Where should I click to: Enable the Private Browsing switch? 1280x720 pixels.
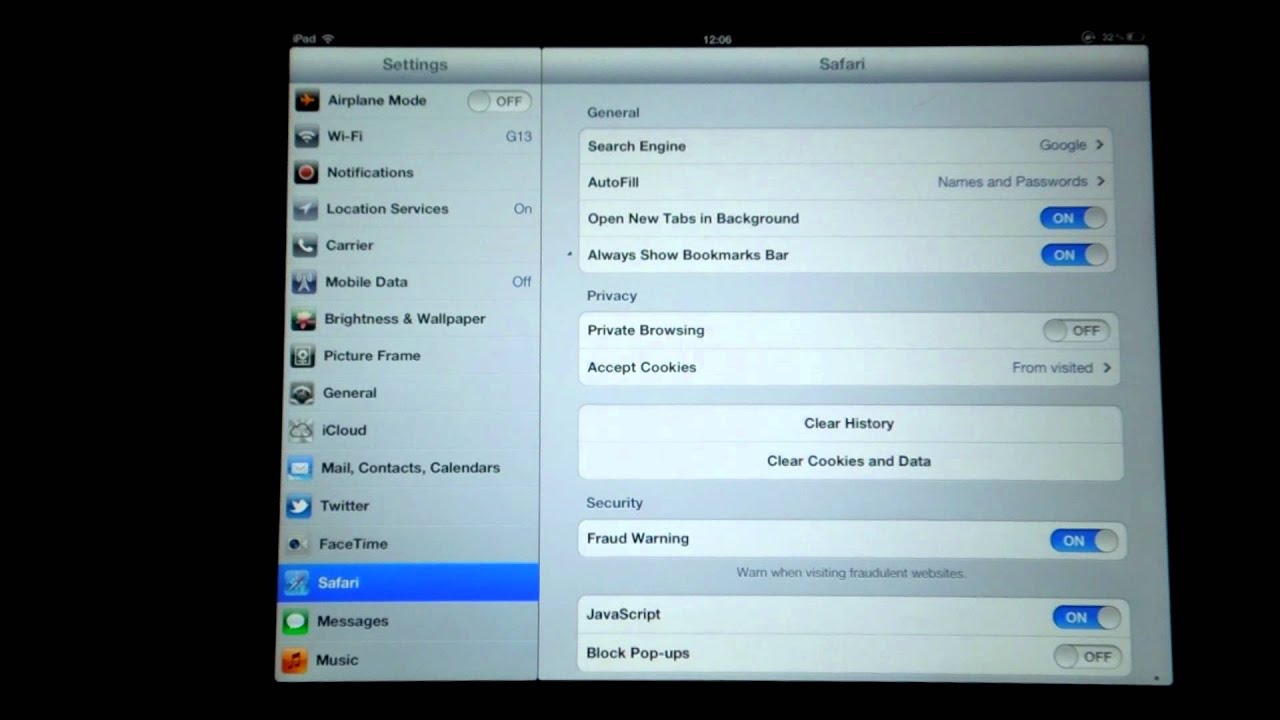pos(1076,330)
